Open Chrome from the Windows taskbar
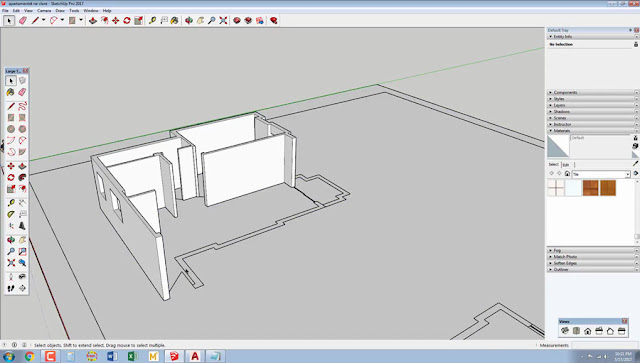The width and height of the screenshot is (640, 363). tap(29, 356)
